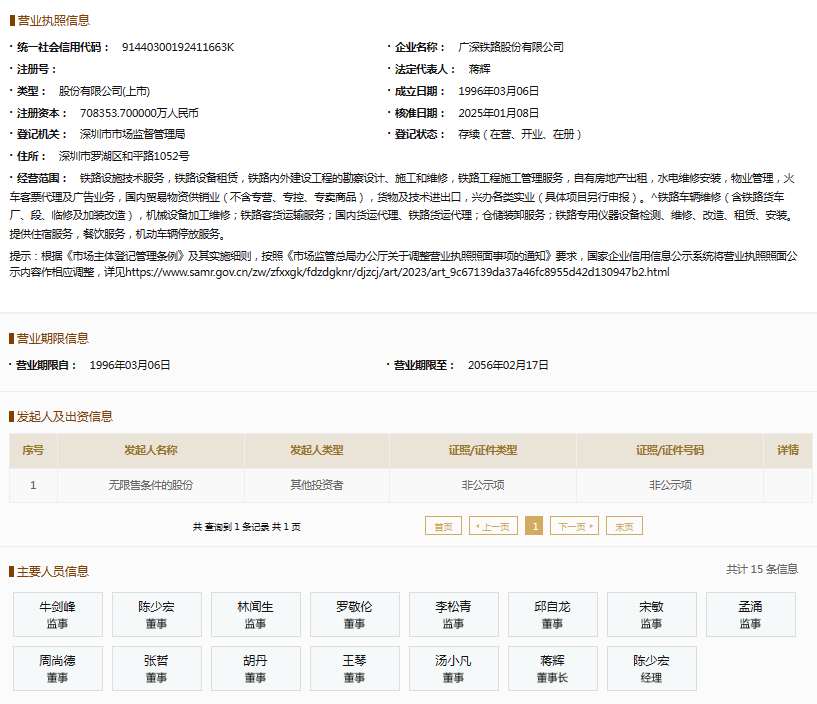Open 蒋辉 董事长 personnel card
Viewport: 817px width, 704px height.
point(553,669)
